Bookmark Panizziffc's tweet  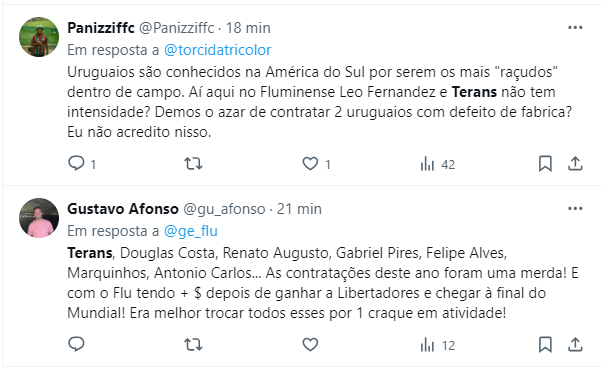point(545,164)
